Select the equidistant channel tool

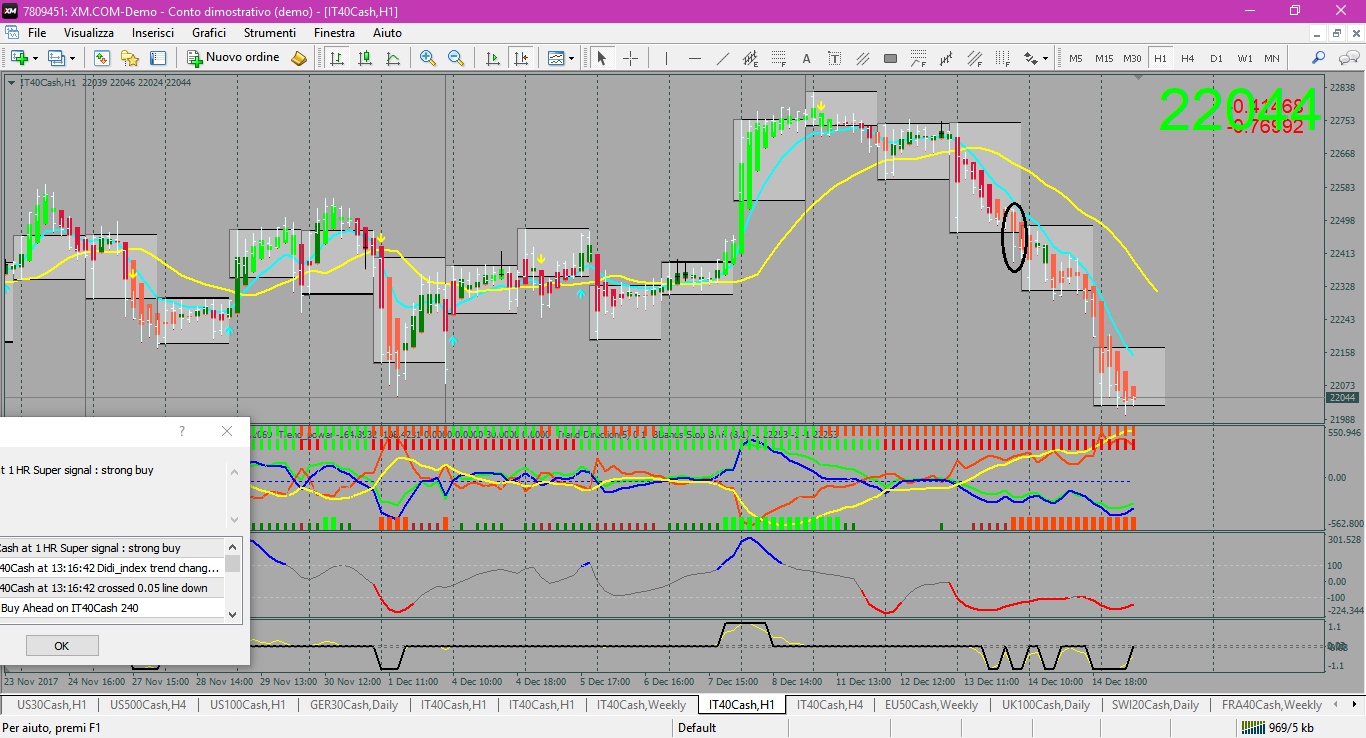(x=751, y=58)
